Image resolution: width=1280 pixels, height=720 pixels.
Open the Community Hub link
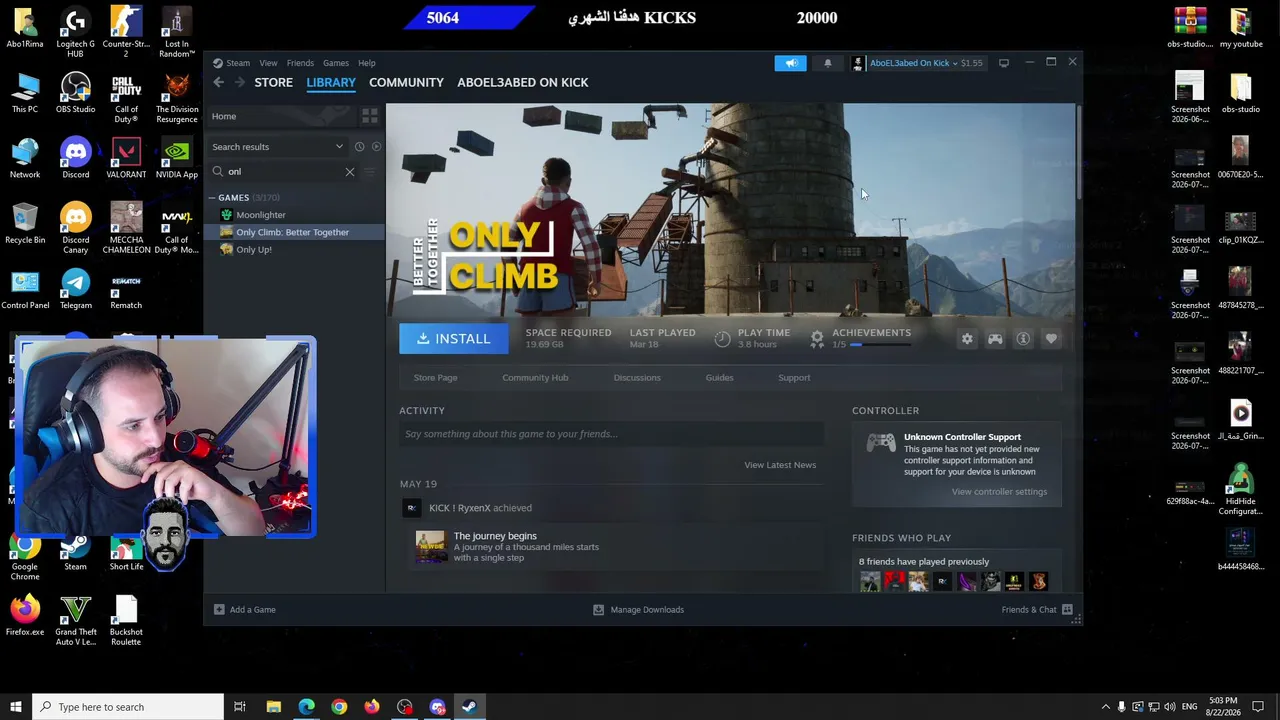pos(535,378)
